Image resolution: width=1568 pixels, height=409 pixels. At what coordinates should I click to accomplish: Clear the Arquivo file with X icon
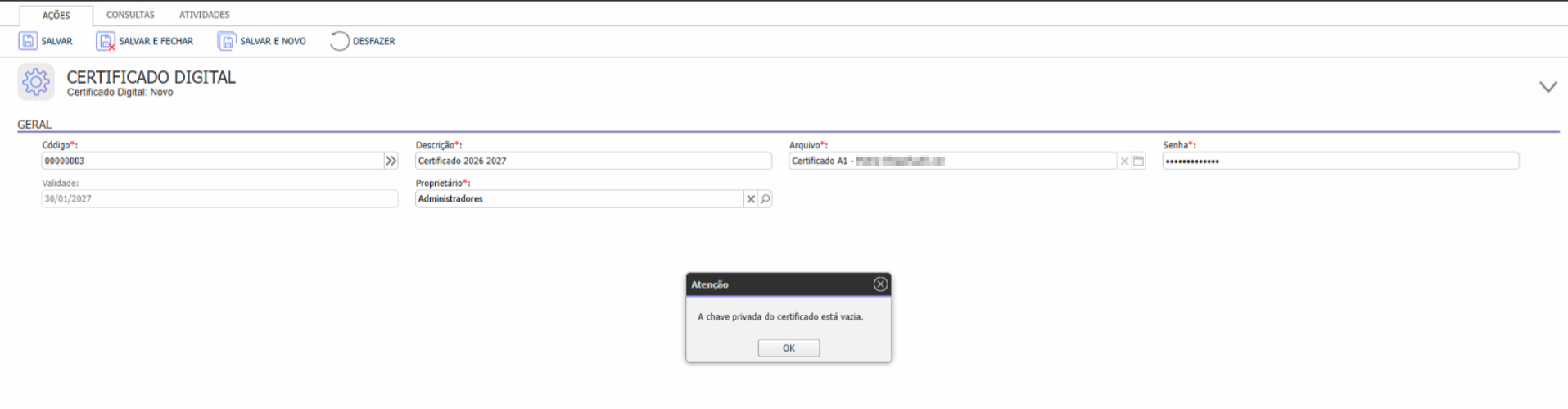1124,161
